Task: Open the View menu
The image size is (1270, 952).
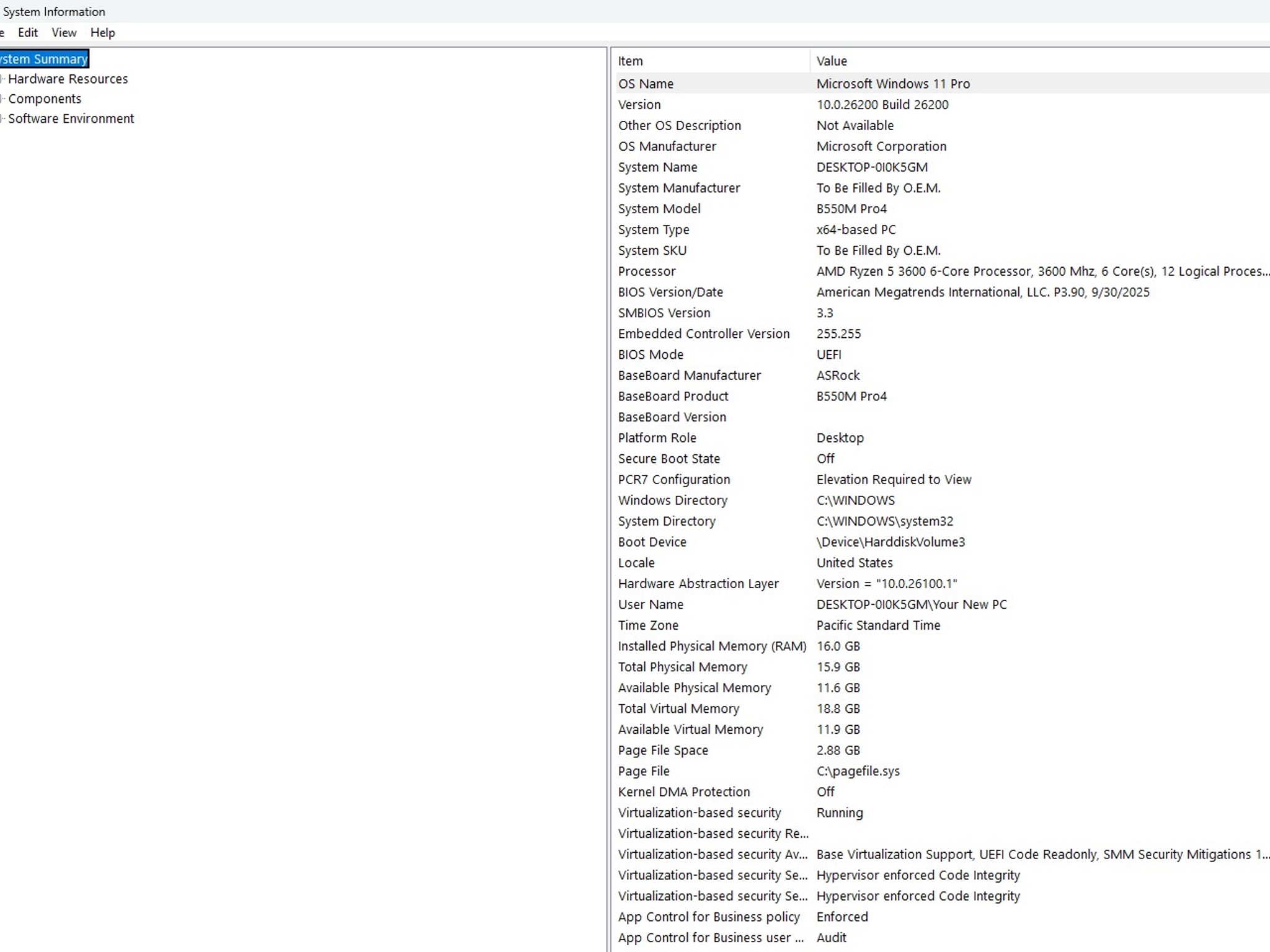Action: coord(64,33)
